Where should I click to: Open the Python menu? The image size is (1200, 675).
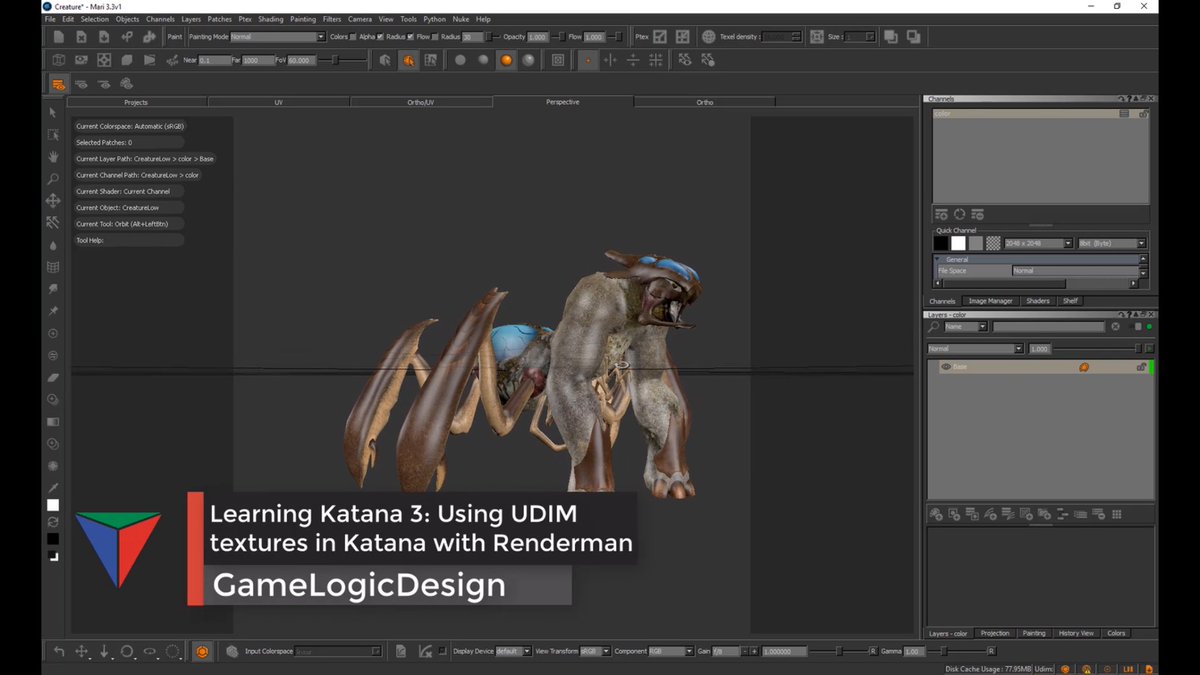434,19
